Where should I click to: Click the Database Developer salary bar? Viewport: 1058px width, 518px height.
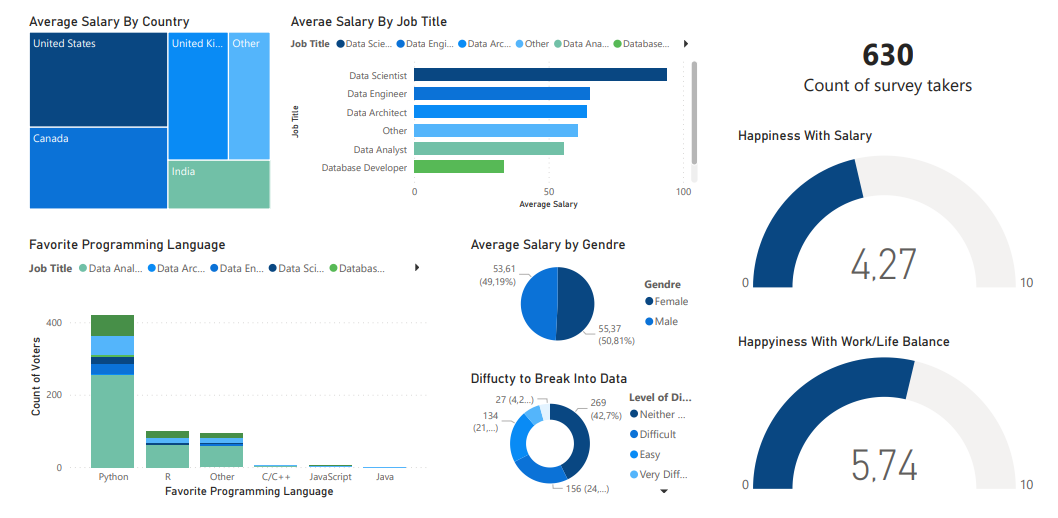[x=458, y=167]
